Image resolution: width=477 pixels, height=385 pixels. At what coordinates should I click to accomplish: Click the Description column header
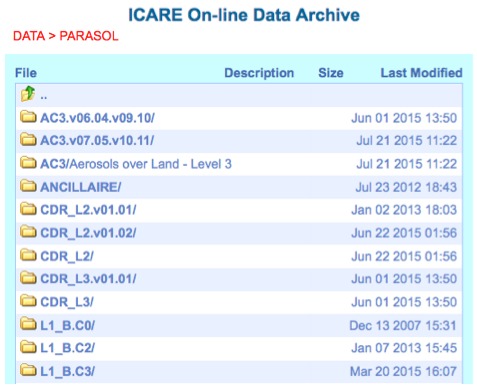click(259, 73)
